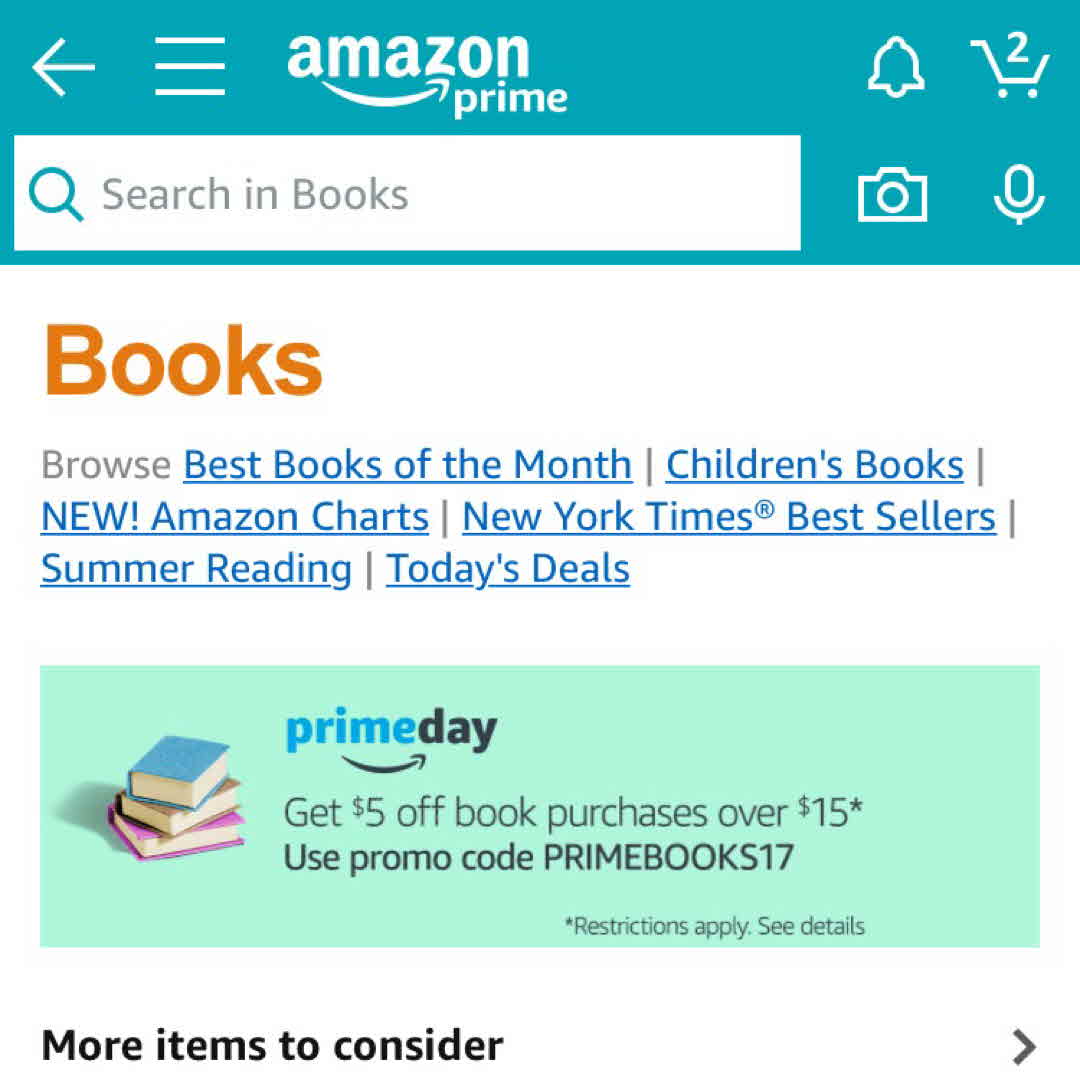The image size is (1080, 1080).
Task: Browse Children's Books link
Action: [814, 465]
